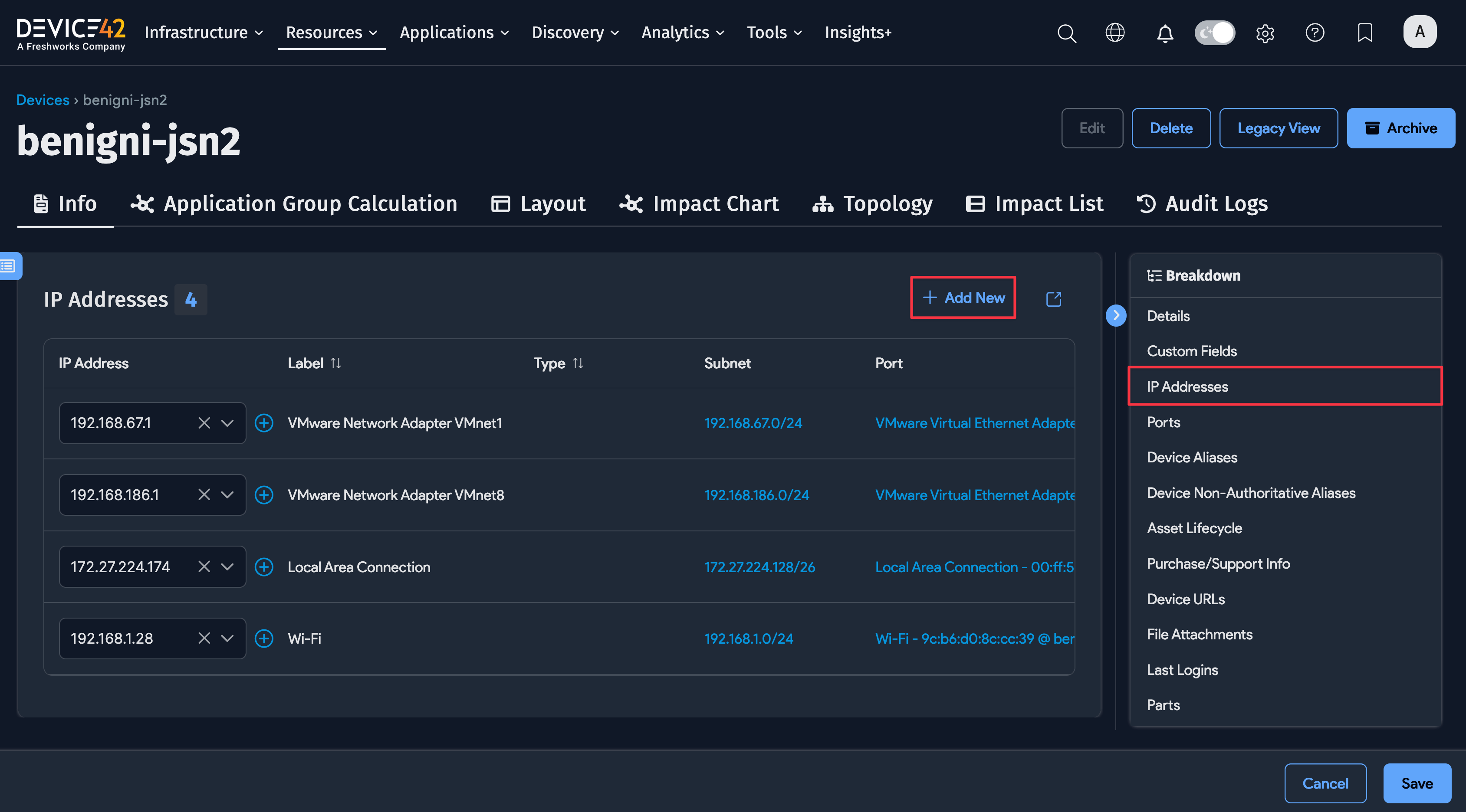This screenshot has height=812, width=1466.
Task: Open IP Addresses in new window icon
Action: coord(1053,298)
